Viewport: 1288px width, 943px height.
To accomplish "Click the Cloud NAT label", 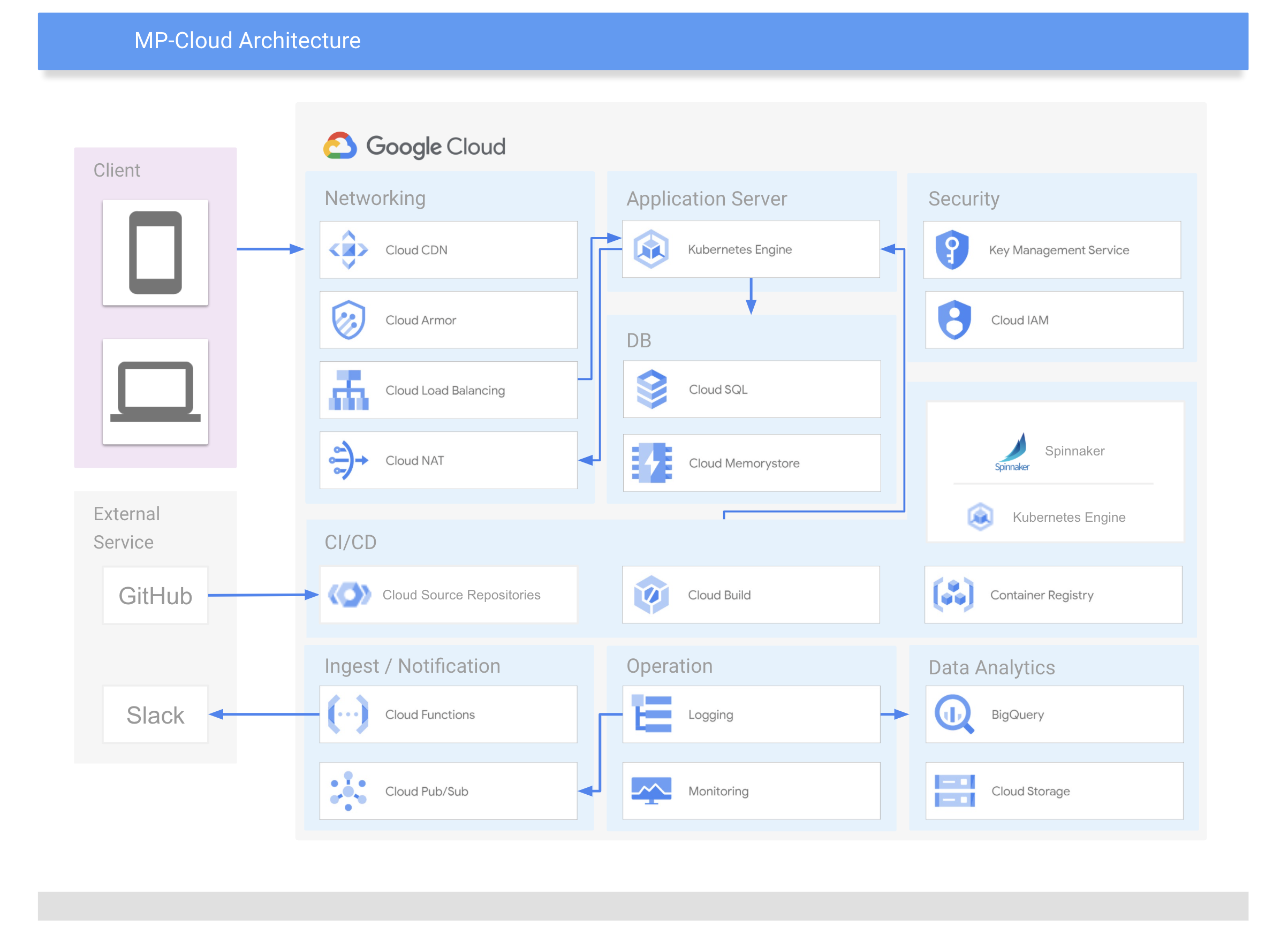I will (x=414, y=460).
